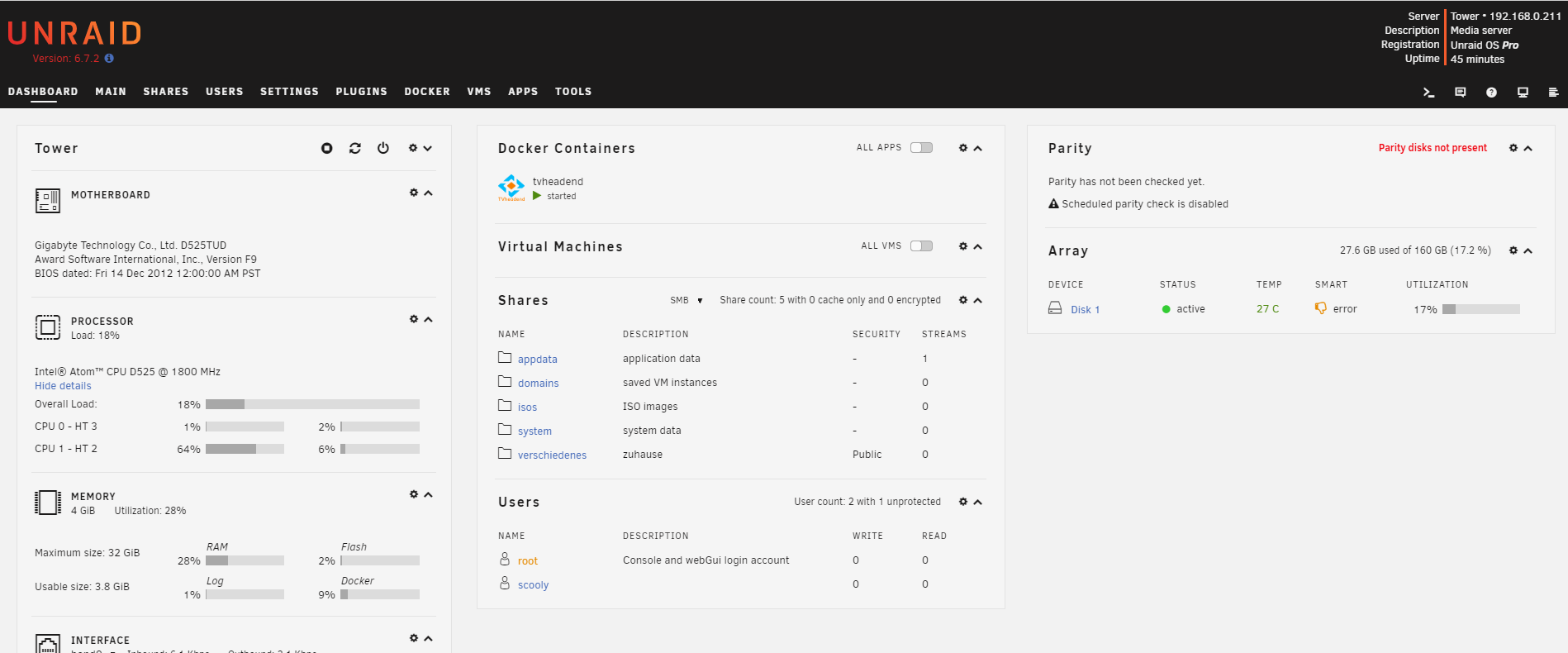The width and height of the screenshot is (1568, 653).
Task: Collapse the Motherboard section
Action: pyautogui.click(x=428, y=193)
